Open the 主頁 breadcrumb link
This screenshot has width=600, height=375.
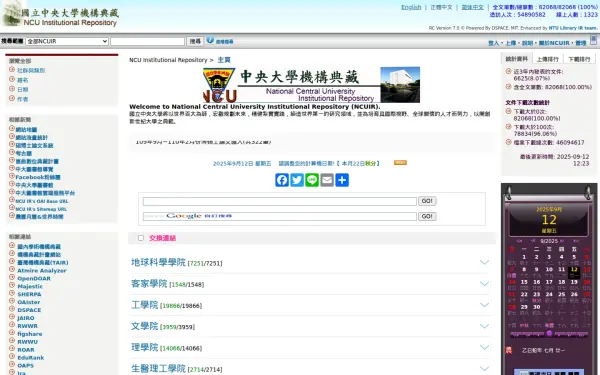(x=224, y=60)
